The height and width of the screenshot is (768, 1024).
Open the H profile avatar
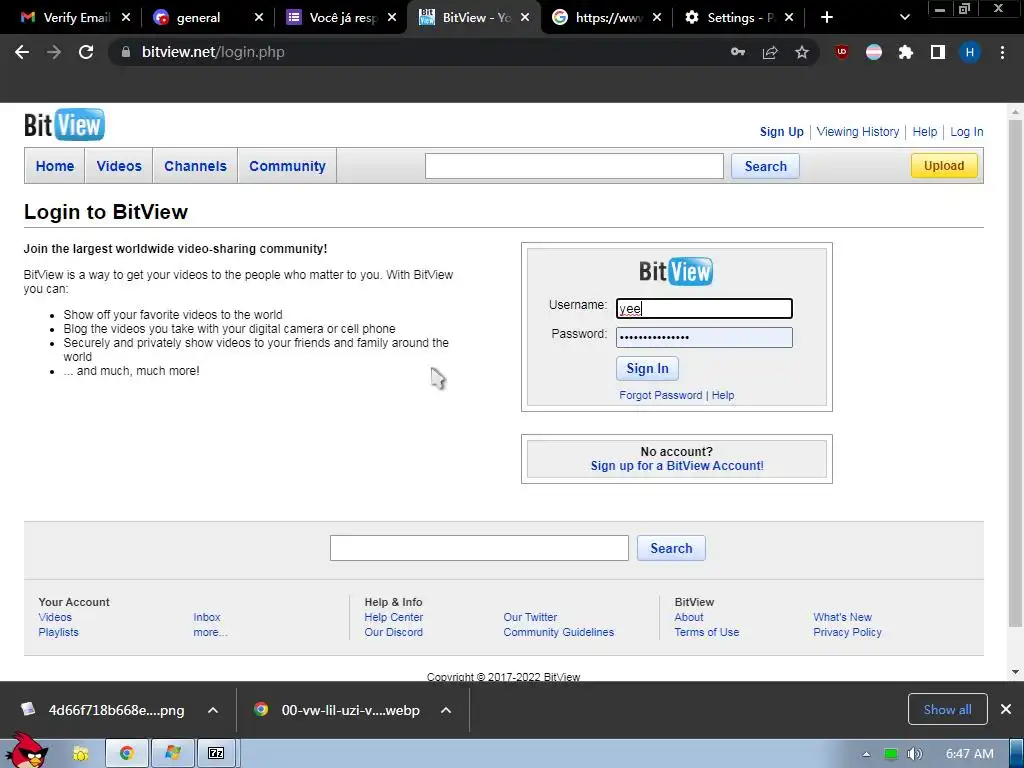(x=970, y=52)
